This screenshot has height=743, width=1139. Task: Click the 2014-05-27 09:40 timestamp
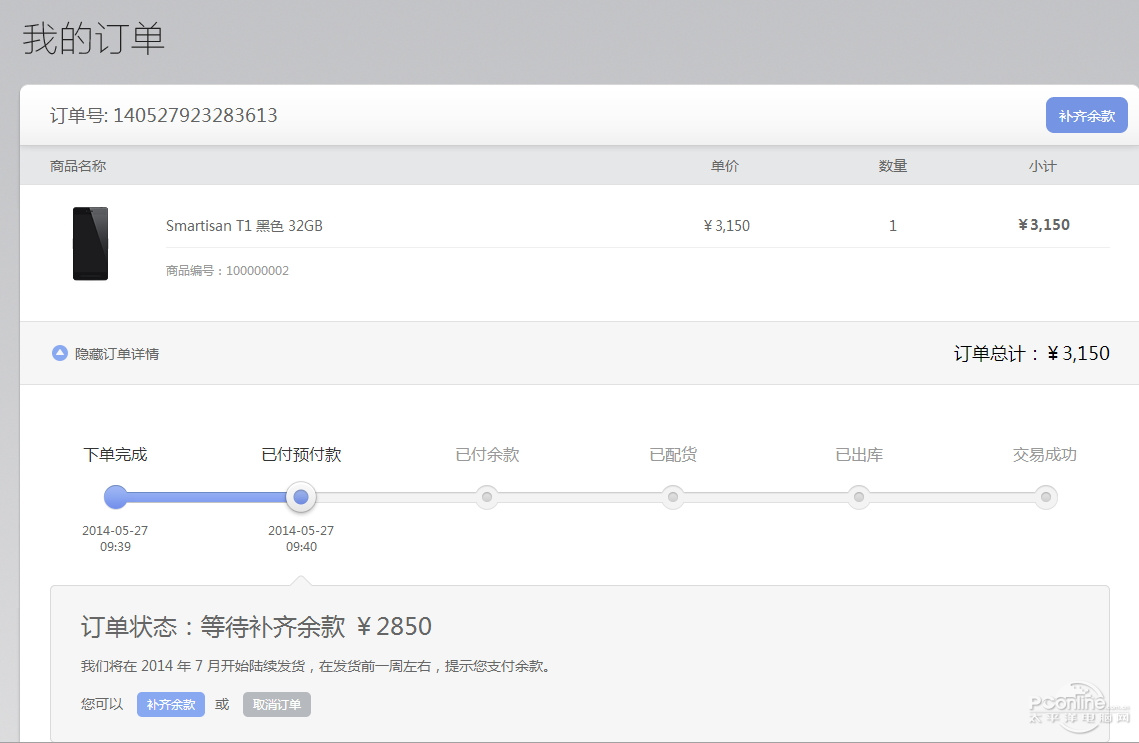tap(301, 538)
